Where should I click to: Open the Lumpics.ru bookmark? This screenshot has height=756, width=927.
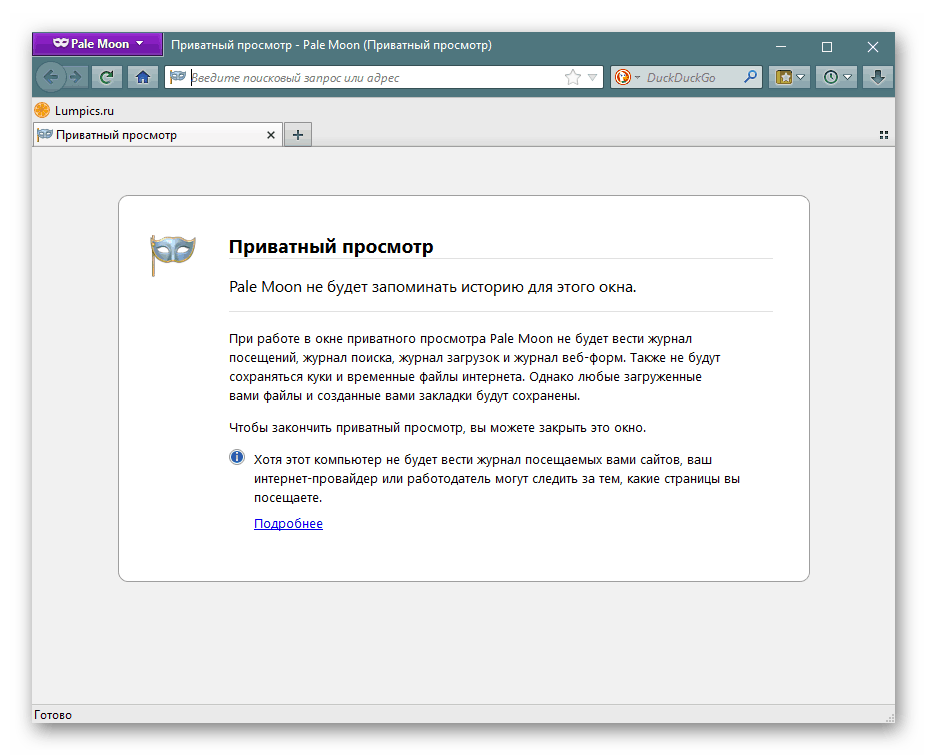[74, 111]
